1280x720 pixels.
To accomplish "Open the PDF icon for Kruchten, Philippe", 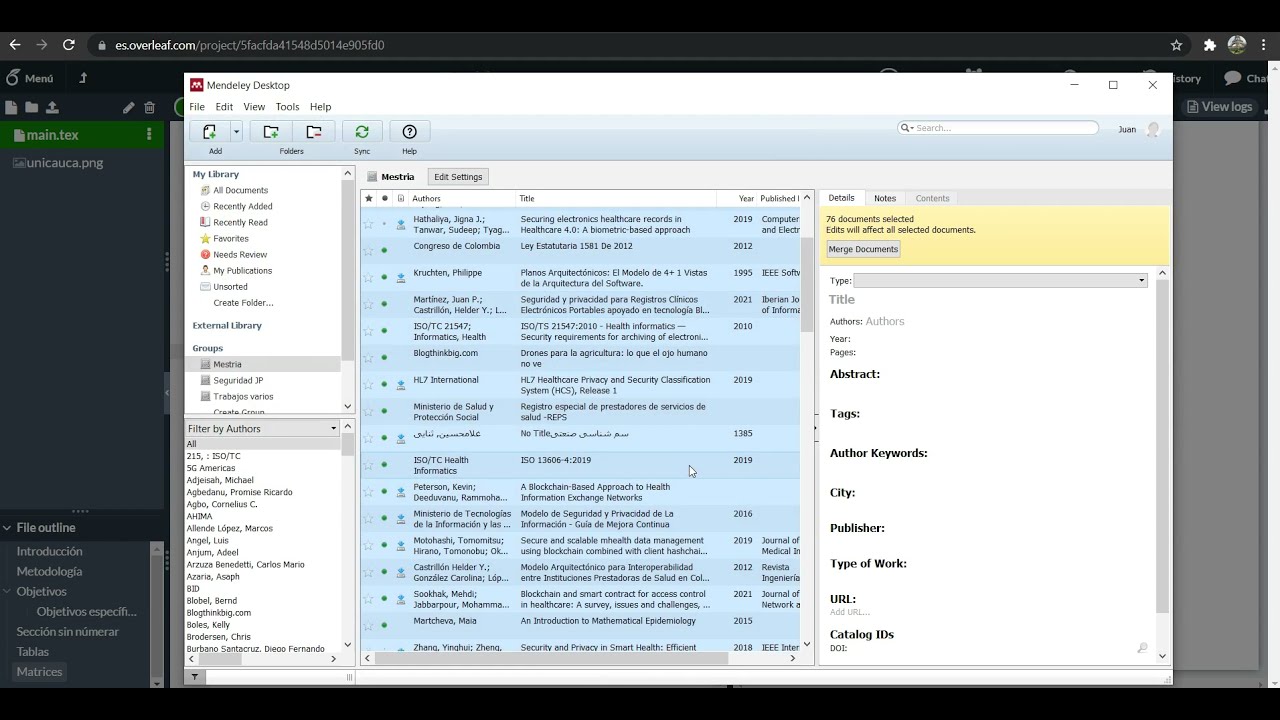I will click(401, 277).
